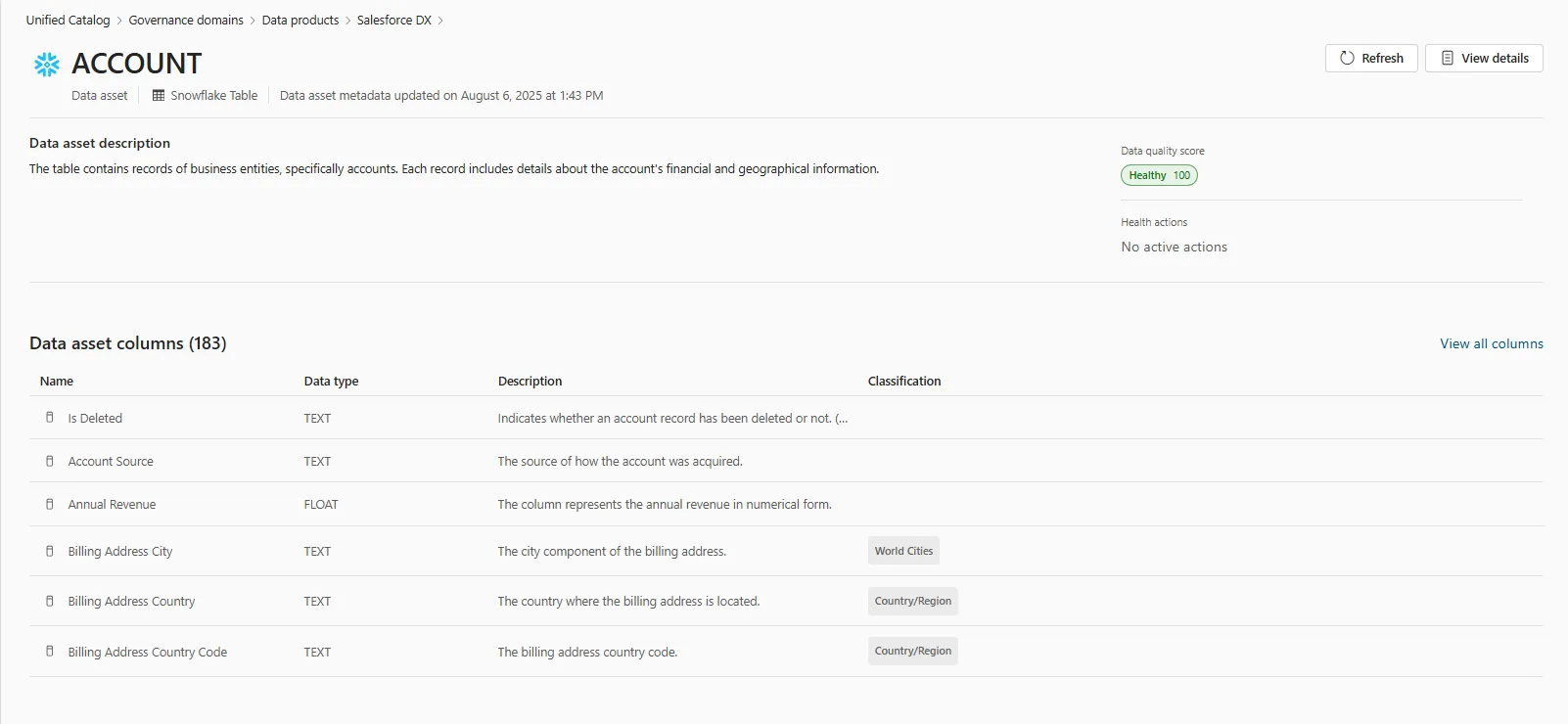1568x724 pixels.
Task: Click the column icon for Annual Revenue
Action: point(50,504)
